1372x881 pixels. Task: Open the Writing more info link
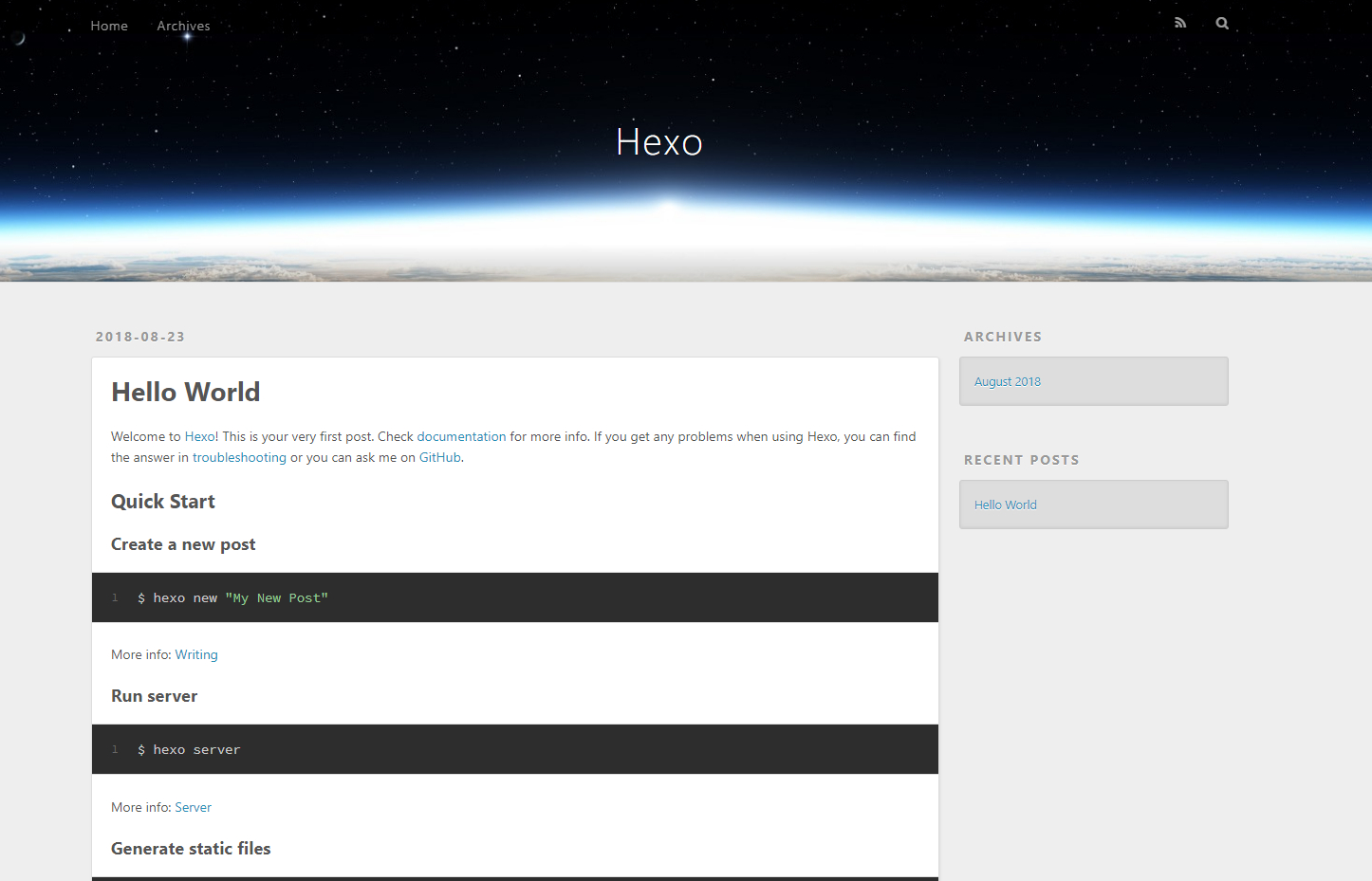196,654
